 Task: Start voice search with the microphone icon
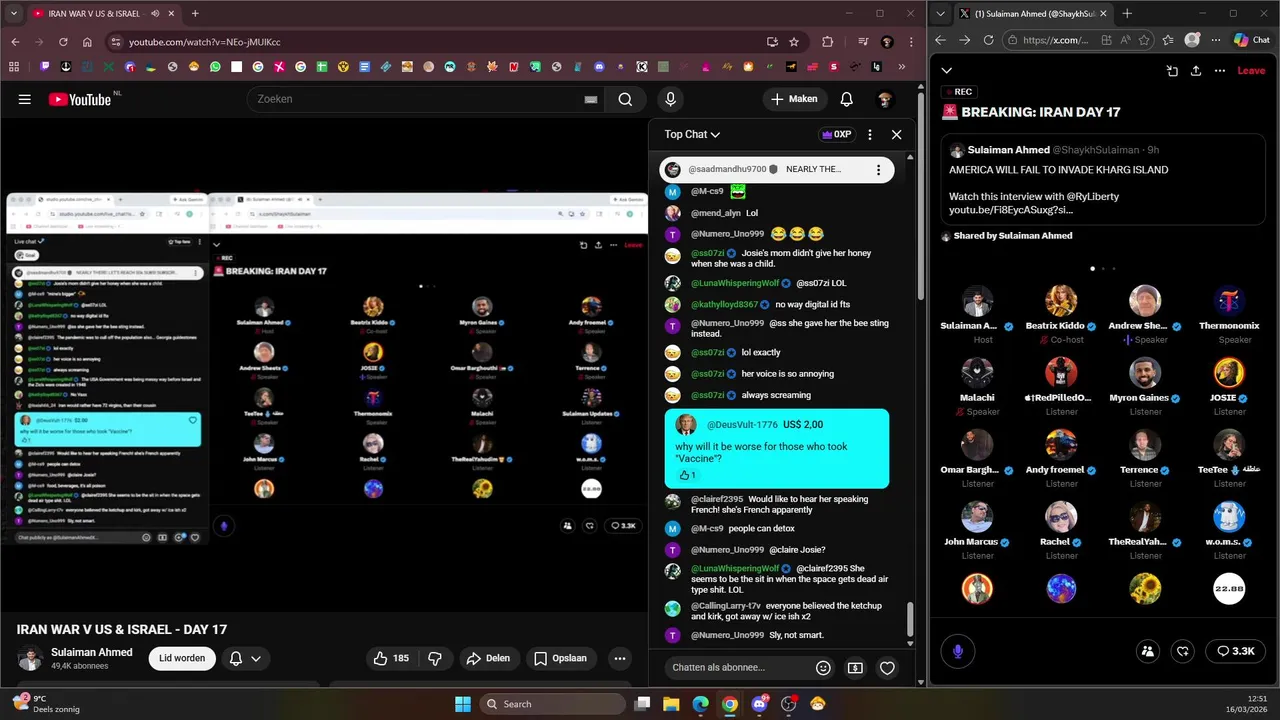[x=670, y=99]
